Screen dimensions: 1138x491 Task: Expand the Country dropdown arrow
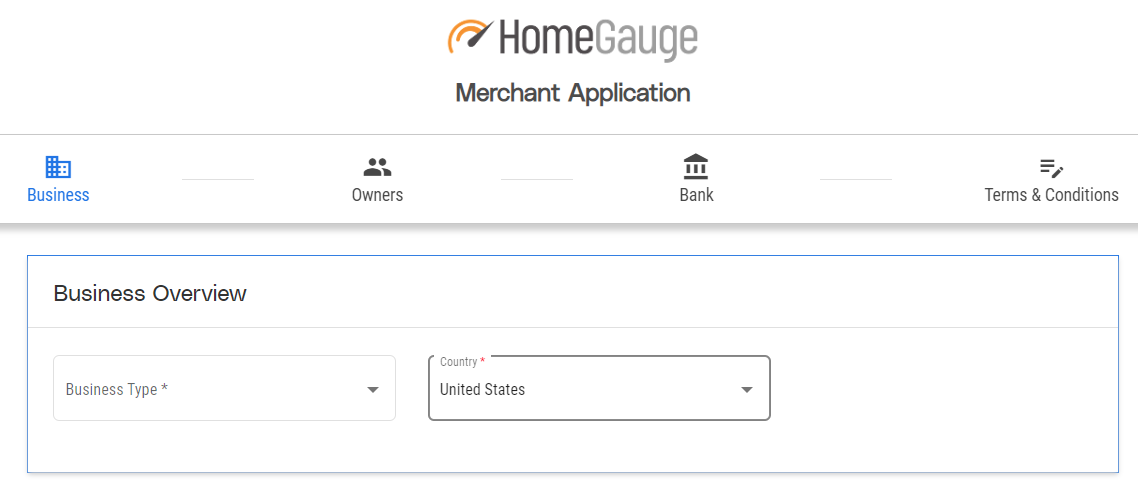coord(746,389)
